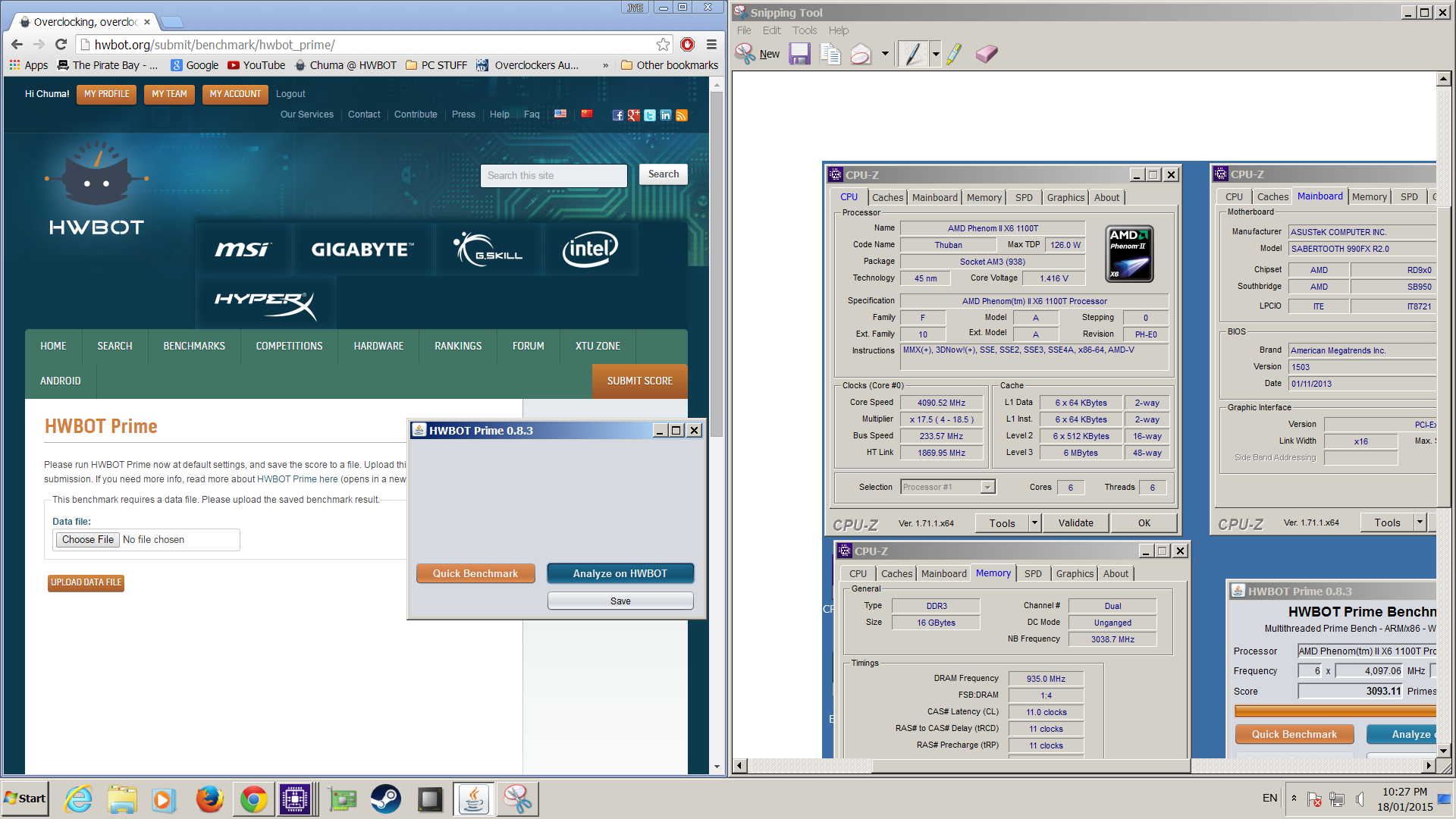This screenshot has width=1456, height=819.
Task: Click Analyze on HWBOT button
Action: [620, 573]
